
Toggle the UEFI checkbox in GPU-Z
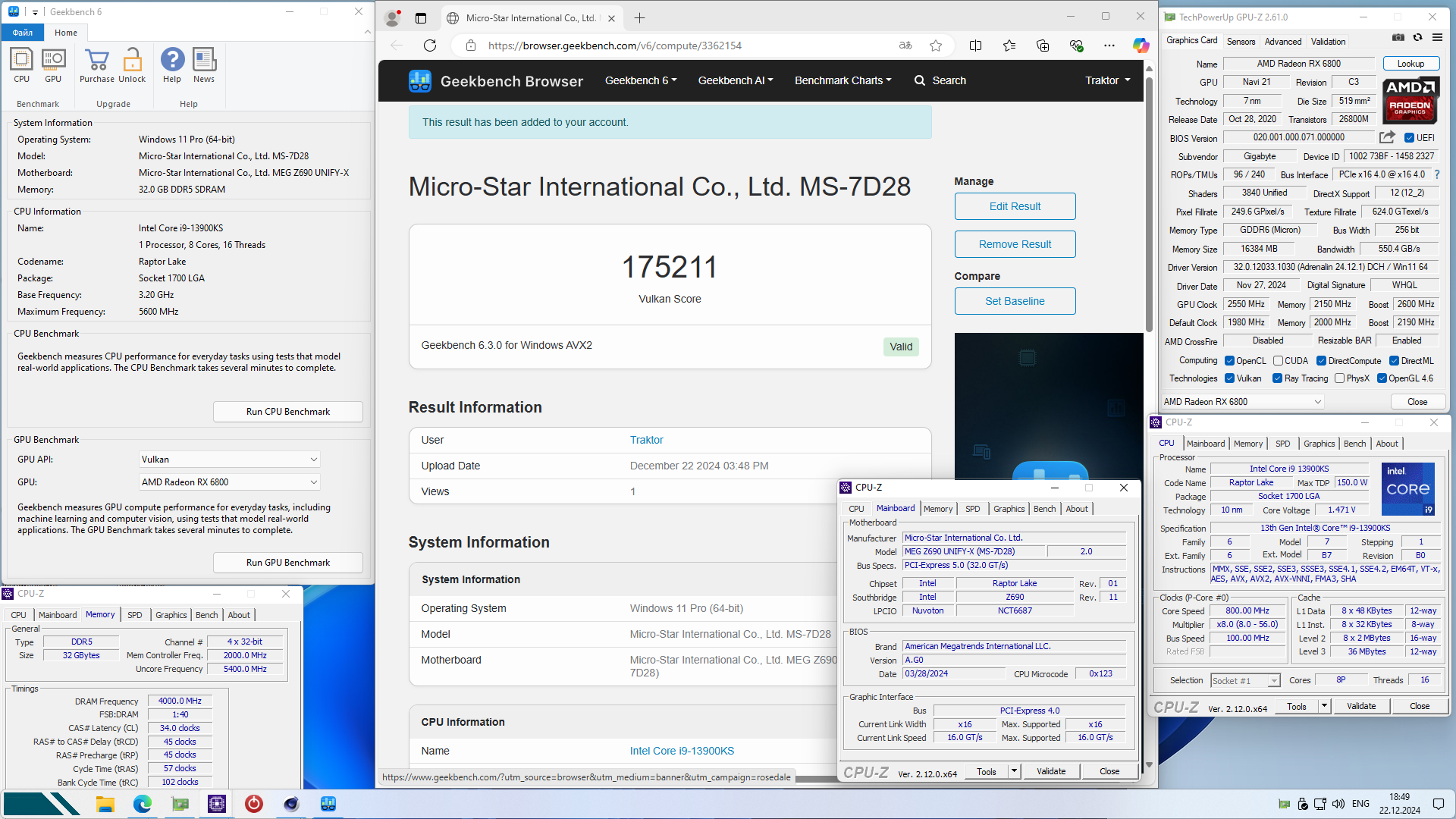1409,138
